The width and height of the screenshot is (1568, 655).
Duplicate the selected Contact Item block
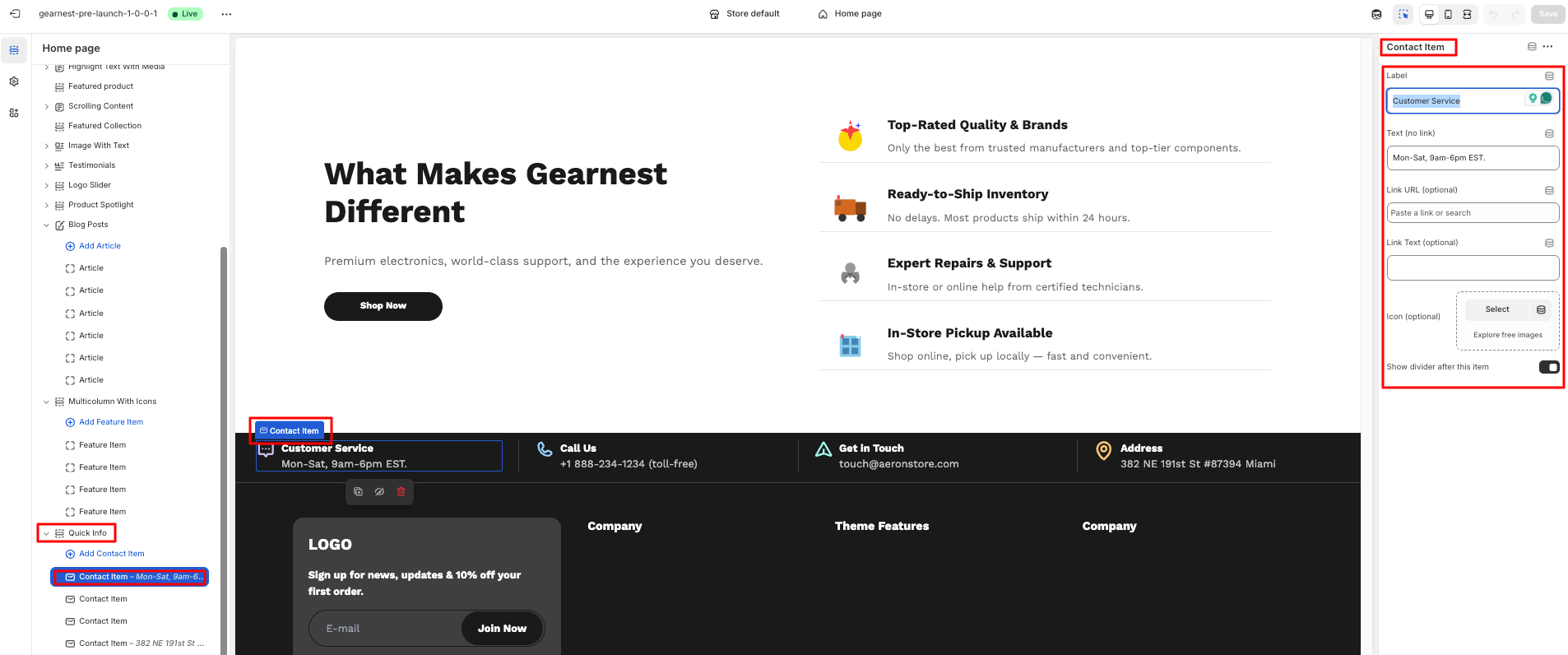pyautogui.click(x=358, y=492)
